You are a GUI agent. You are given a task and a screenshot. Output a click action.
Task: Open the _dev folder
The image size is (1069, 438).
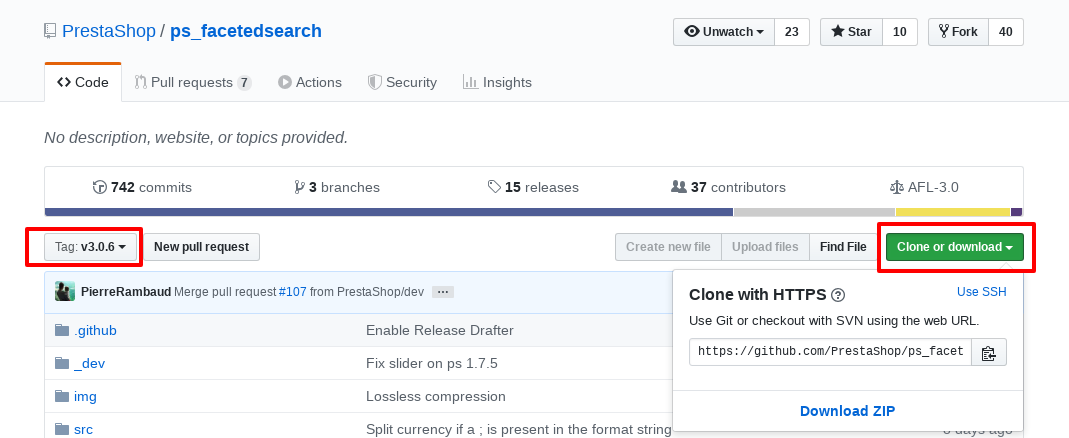pos(89,363)
